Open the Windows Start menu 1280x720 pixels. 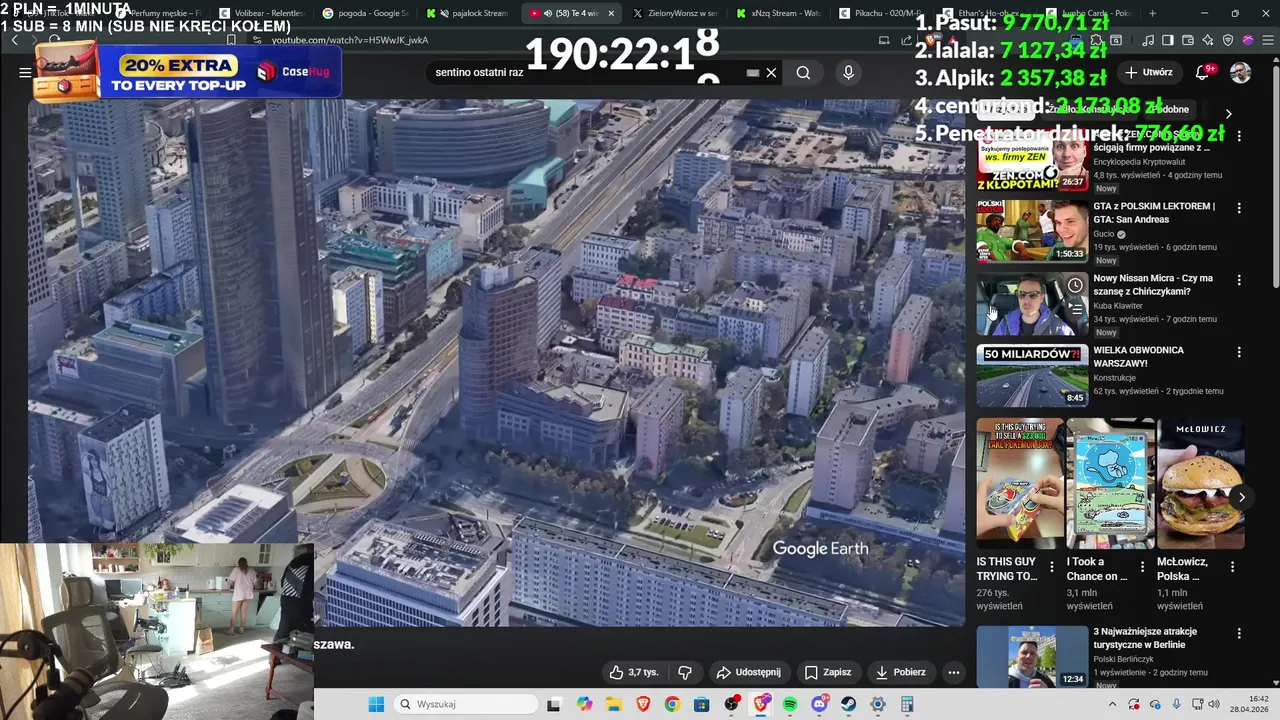point(376,704)
